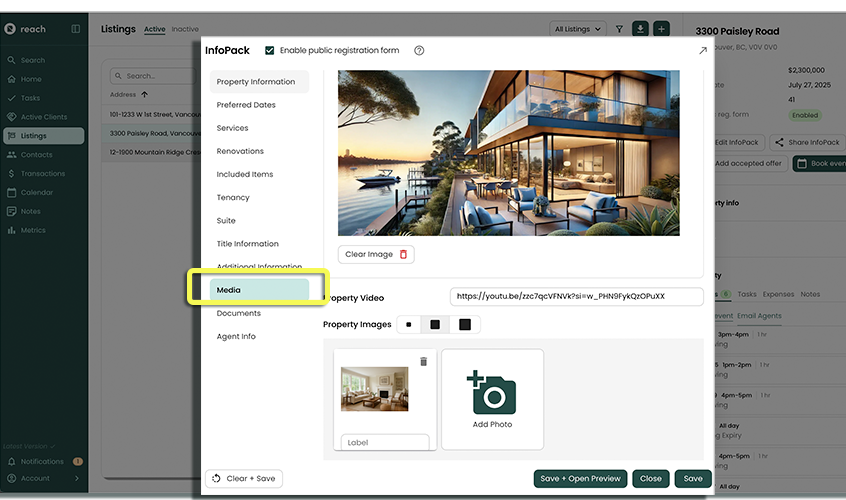Toggle Enable public registration form checkbox
The height and width of the screenshot is (500, 846).
point(270,50)
